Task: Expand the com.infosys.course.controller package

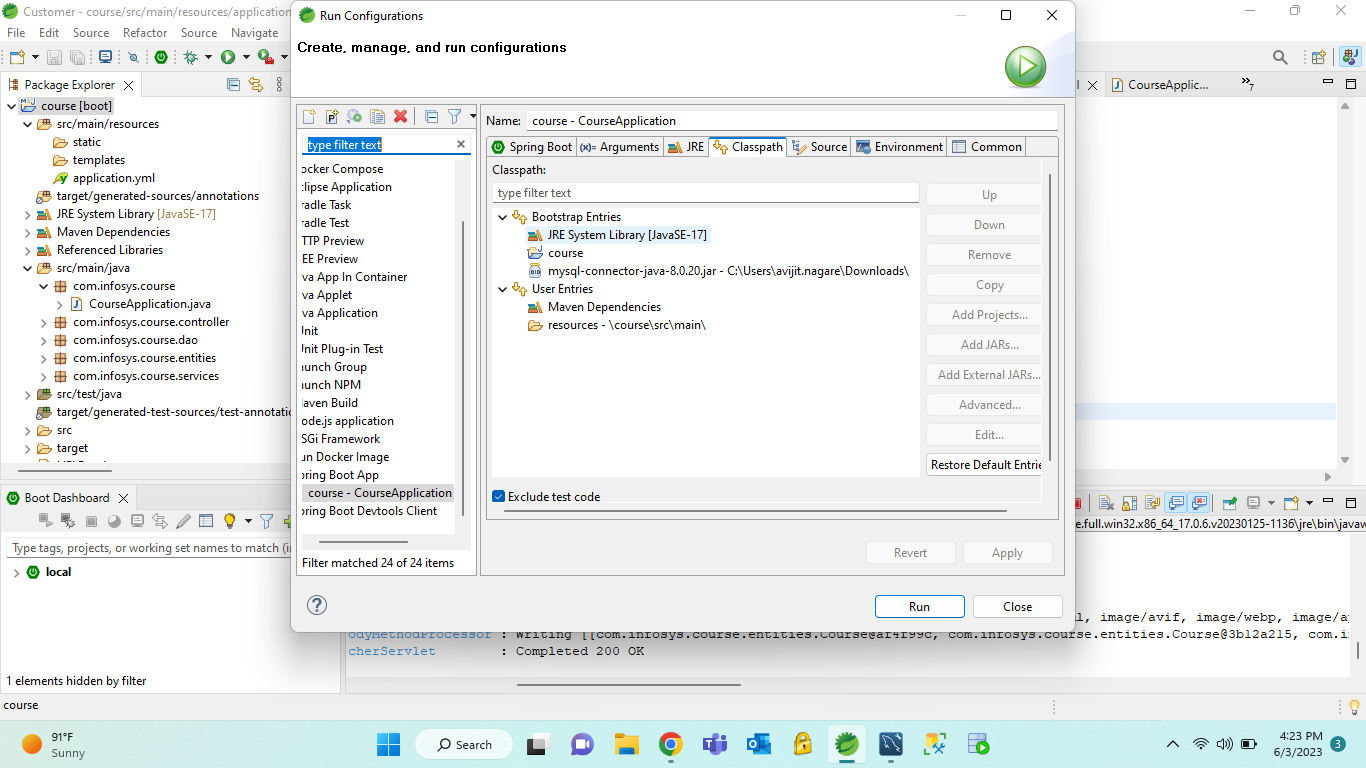Action: pyautogui.click(x=43, y=322)
